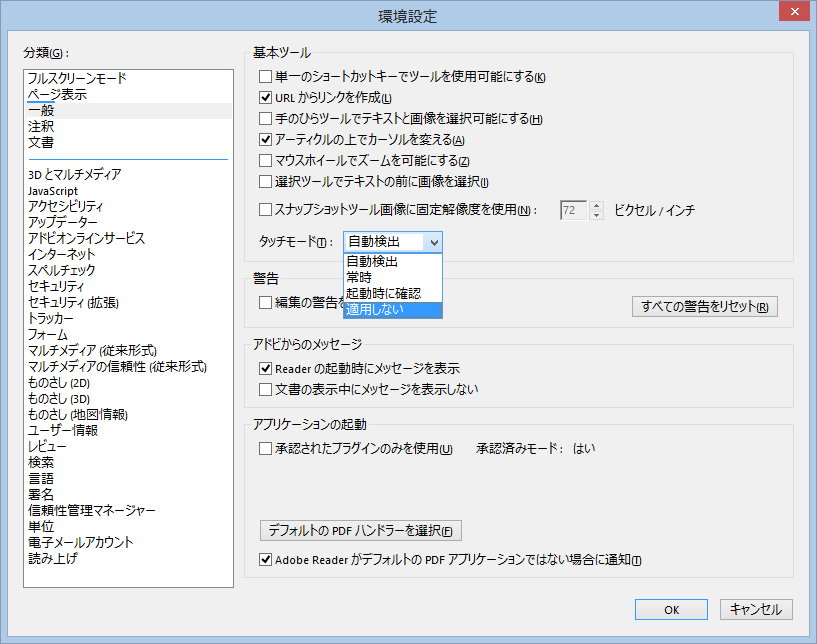Select the 読み上げ category
The width and height of the screenshot is (817, 644).
tap(53, 558)
